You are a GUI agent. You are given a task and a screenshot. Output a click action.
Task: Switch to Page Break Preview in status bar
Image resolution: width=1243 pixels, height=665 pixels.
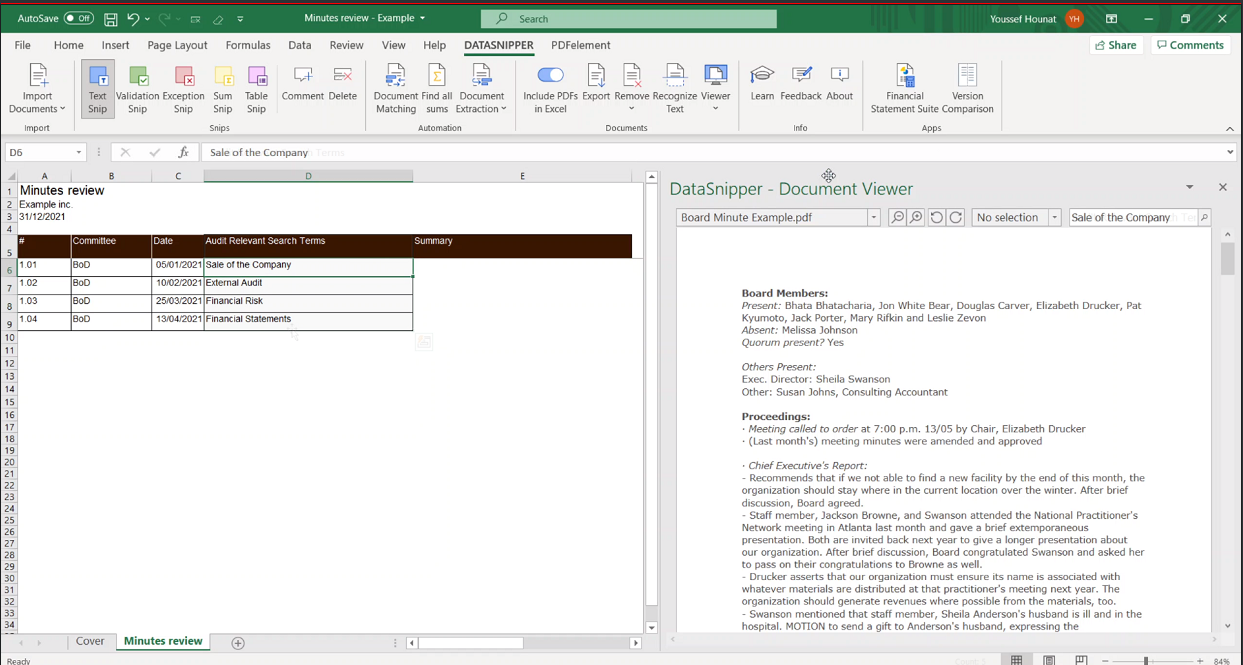tap(1081, 660)
